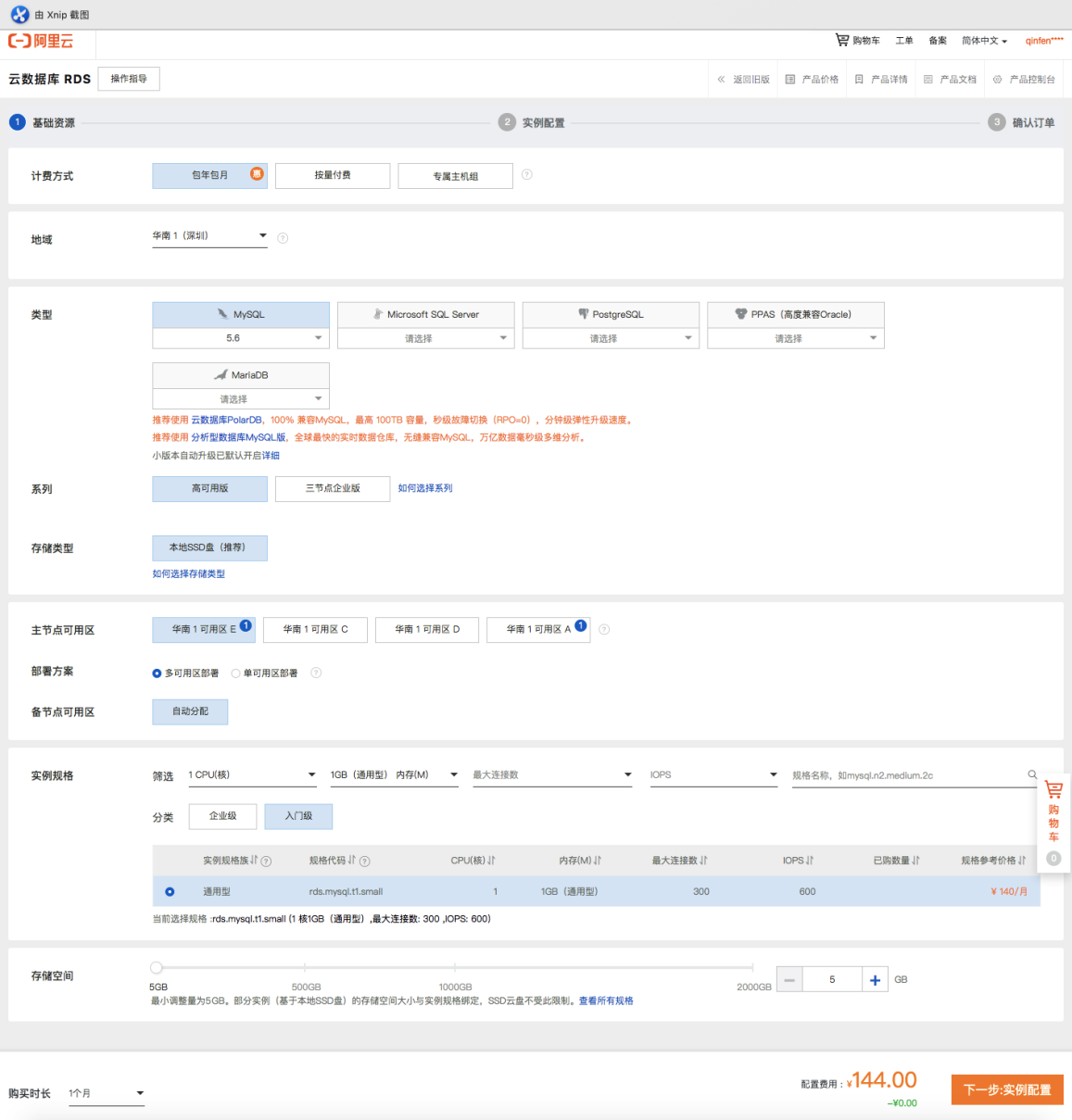
Task: Focus the storage size GB input box
Action: 832,979
